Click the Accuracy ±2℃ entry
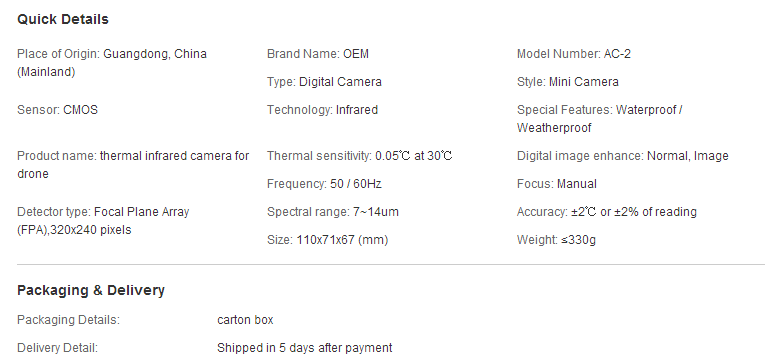This screenshot has height=363, width=765. [606, 212]
